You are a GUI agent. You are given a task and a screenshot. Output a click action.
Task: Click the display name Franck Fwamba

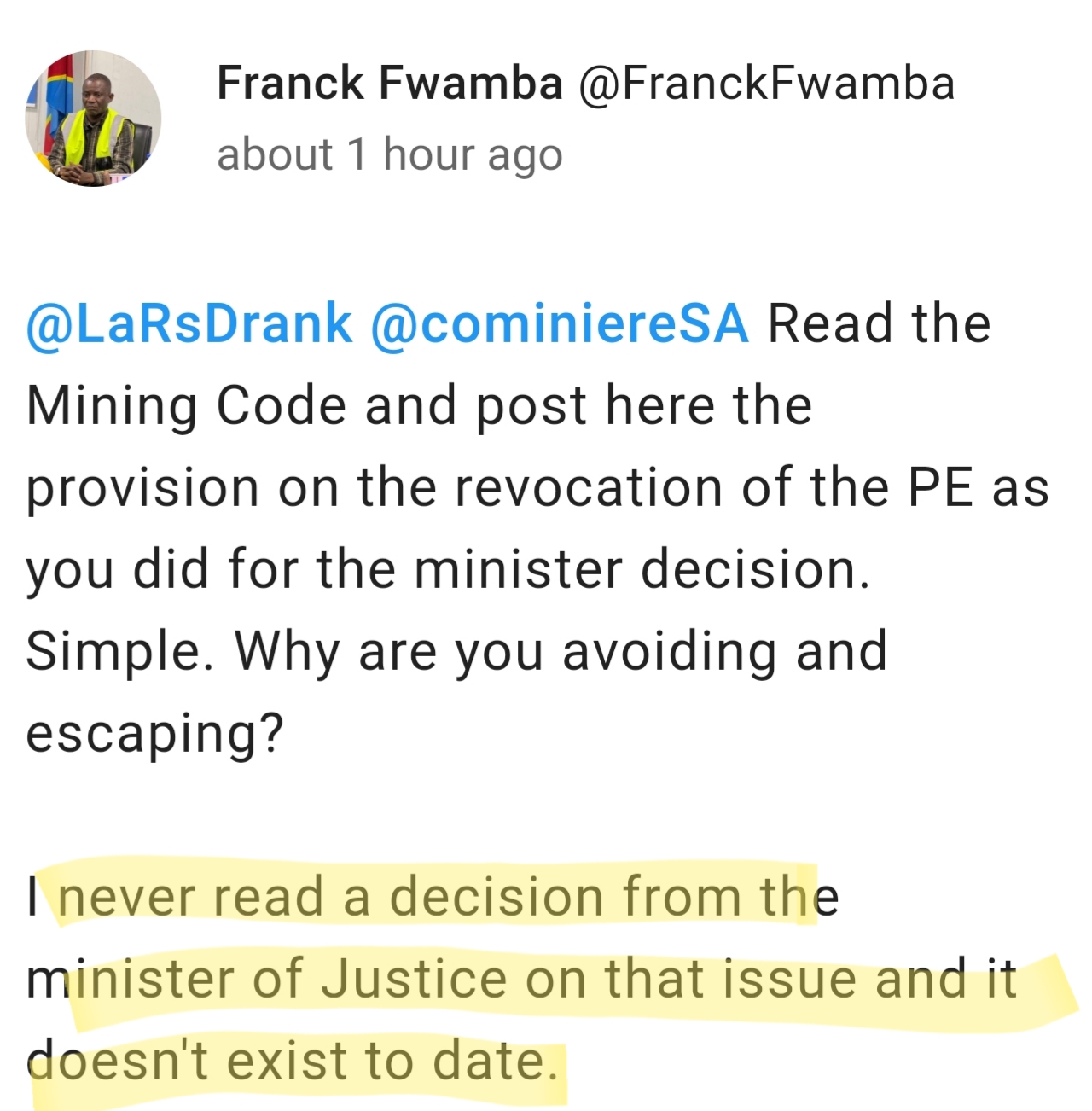(x=389, y=84)
